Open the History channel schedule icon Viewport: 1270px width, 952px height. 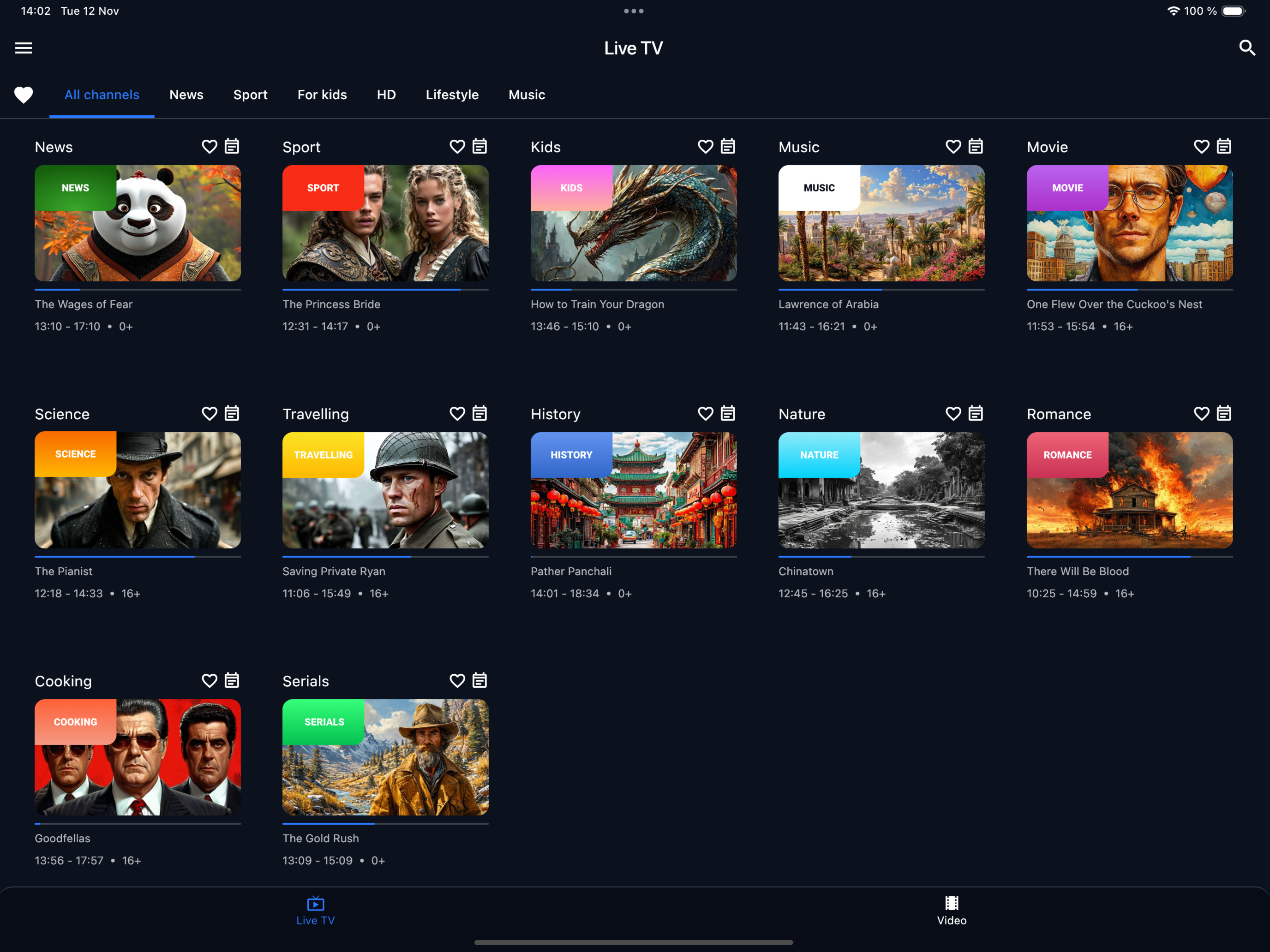pos(728,413)
